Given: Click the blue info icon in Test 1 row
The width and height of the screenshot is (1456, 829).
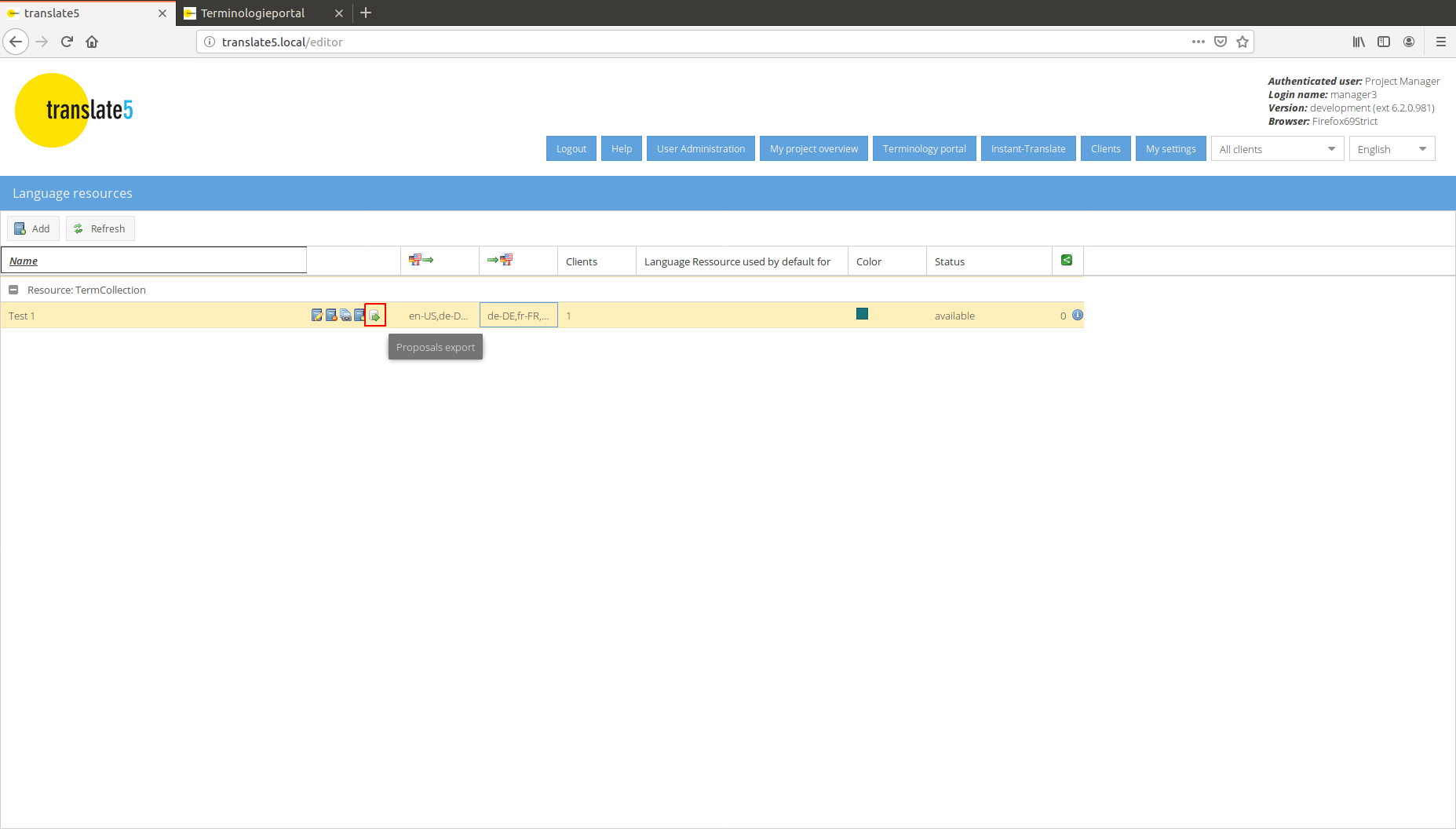Looking at the screenshot, I should [x=1078, y=315].
